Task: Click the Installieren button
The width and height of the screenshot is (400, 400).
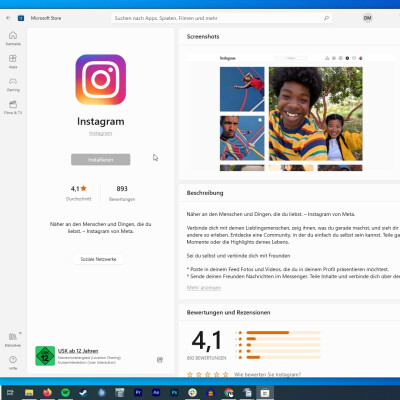Action: click(x=101, y=160)
